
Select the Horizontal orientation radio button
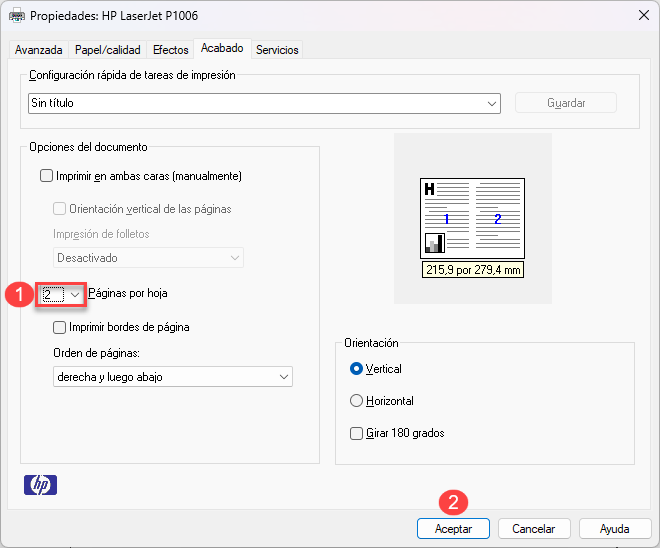click(357, 401)
